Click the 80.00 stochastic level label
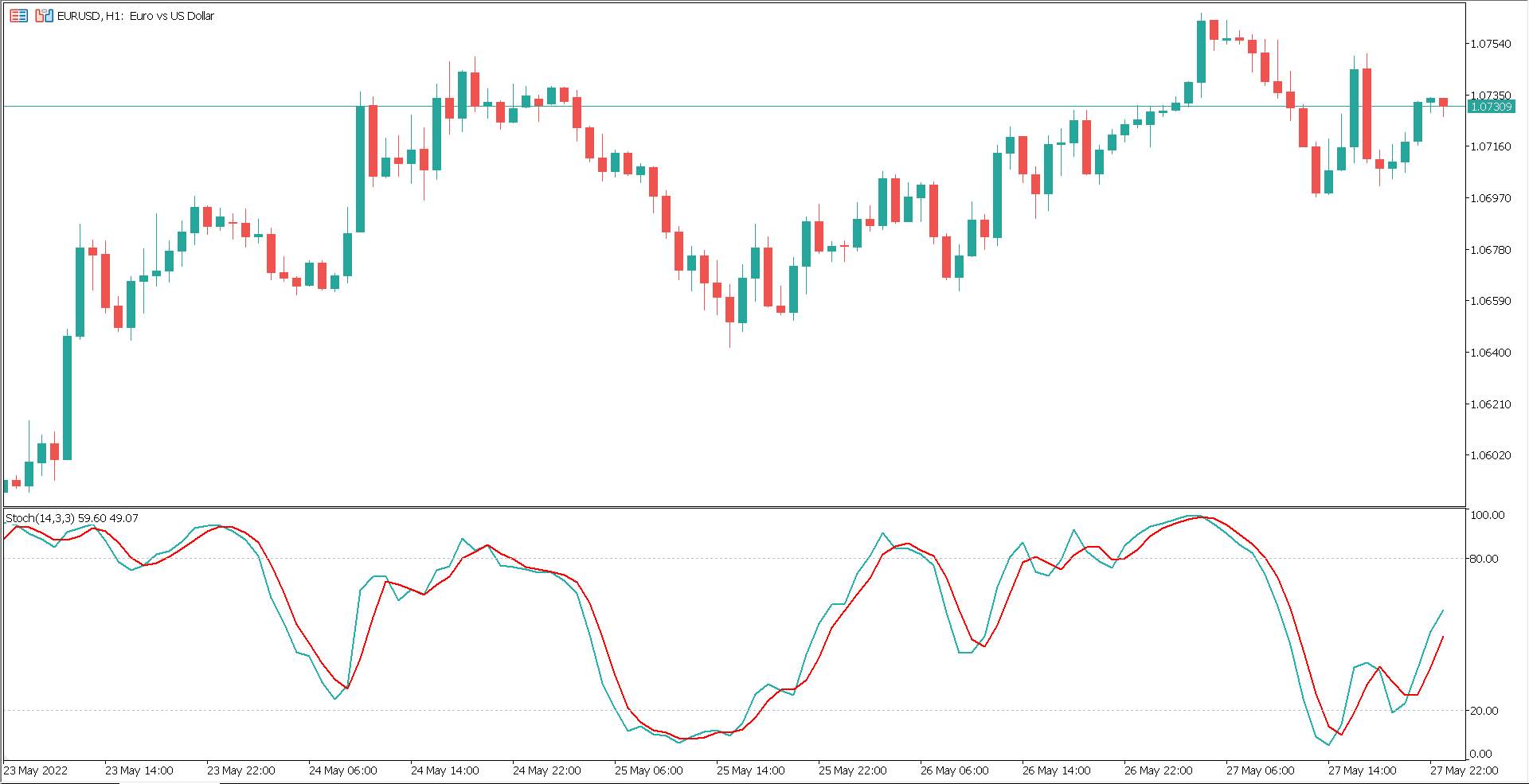 [x=1484, y=559]
